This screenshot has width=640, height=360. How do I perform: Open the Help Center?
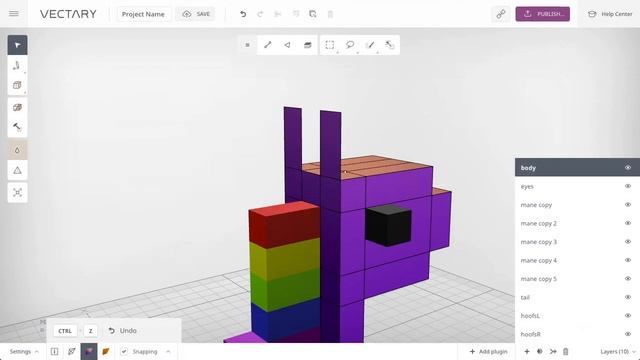pyautogui.click(x=610, y=14)
